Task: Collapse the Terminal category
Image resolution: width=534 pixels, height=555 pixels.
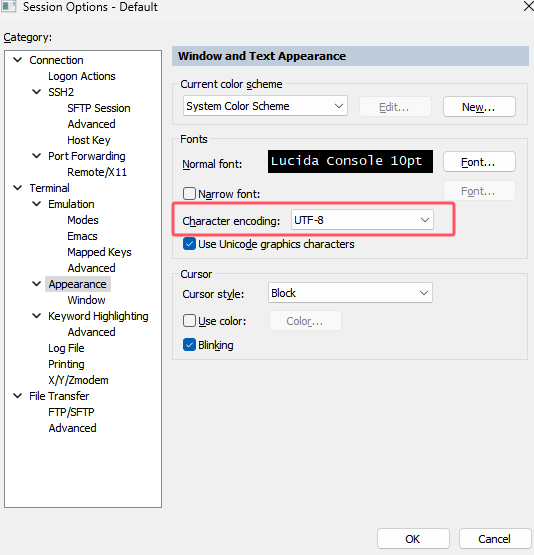Action: point(18,188)
